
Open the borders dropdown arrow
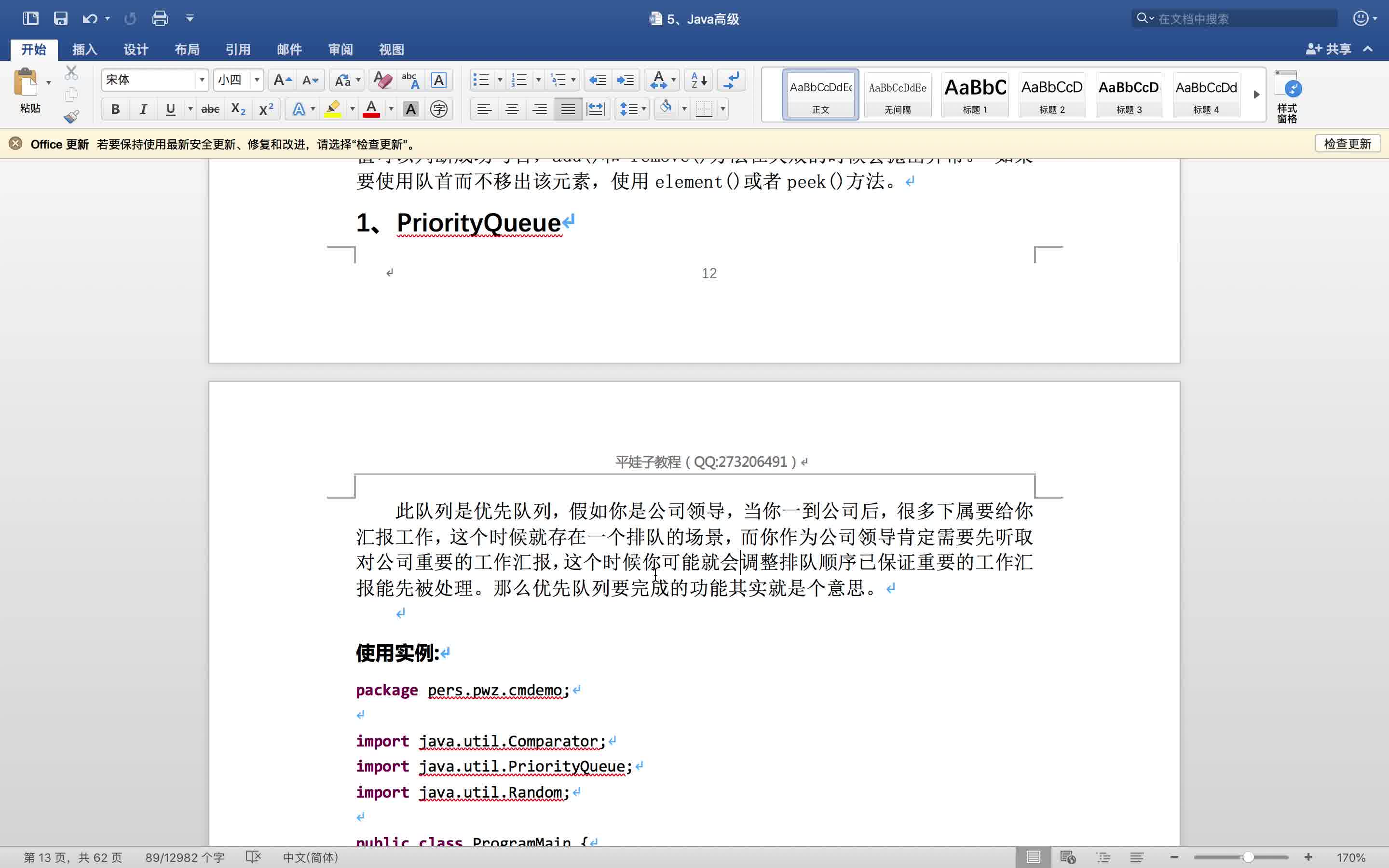click(722, 109)
